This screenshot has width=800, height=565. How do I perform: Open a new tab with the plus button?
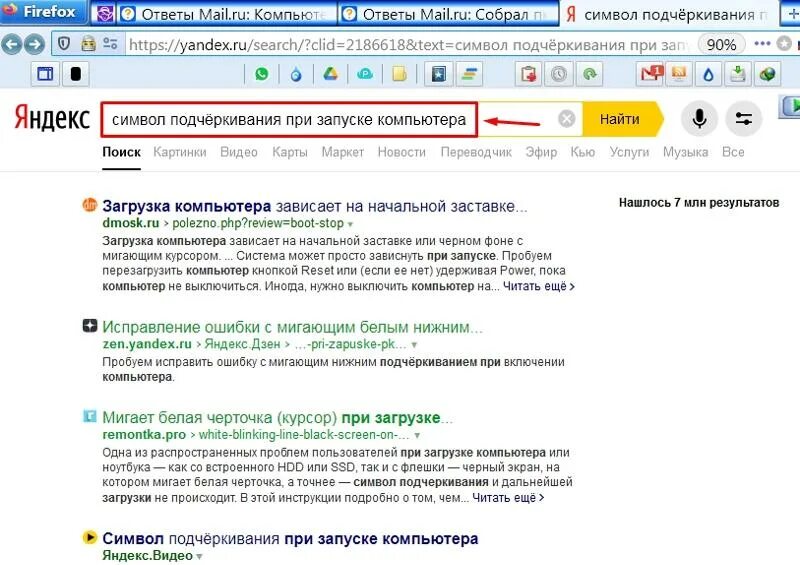click(x=791, y=14)
